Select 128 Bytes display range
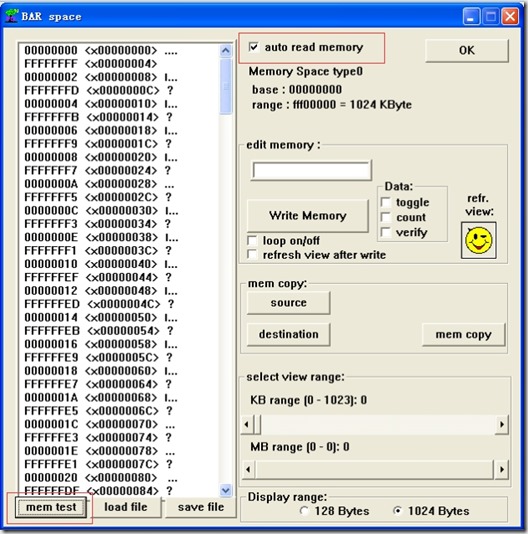 click(x=304, y=511)
